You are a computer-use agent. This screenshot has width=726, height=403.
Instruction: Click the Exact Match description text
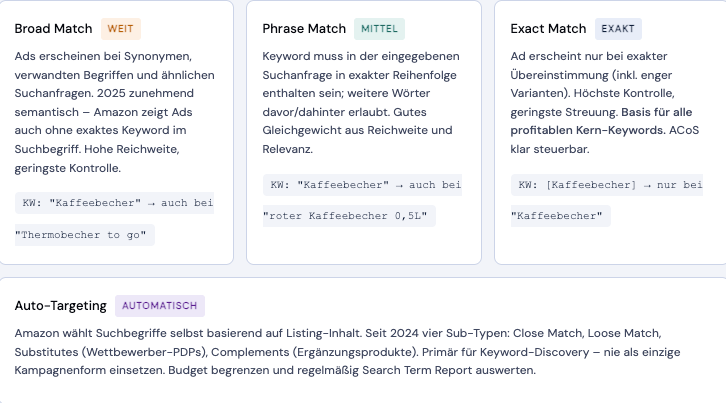coord(604,102)
